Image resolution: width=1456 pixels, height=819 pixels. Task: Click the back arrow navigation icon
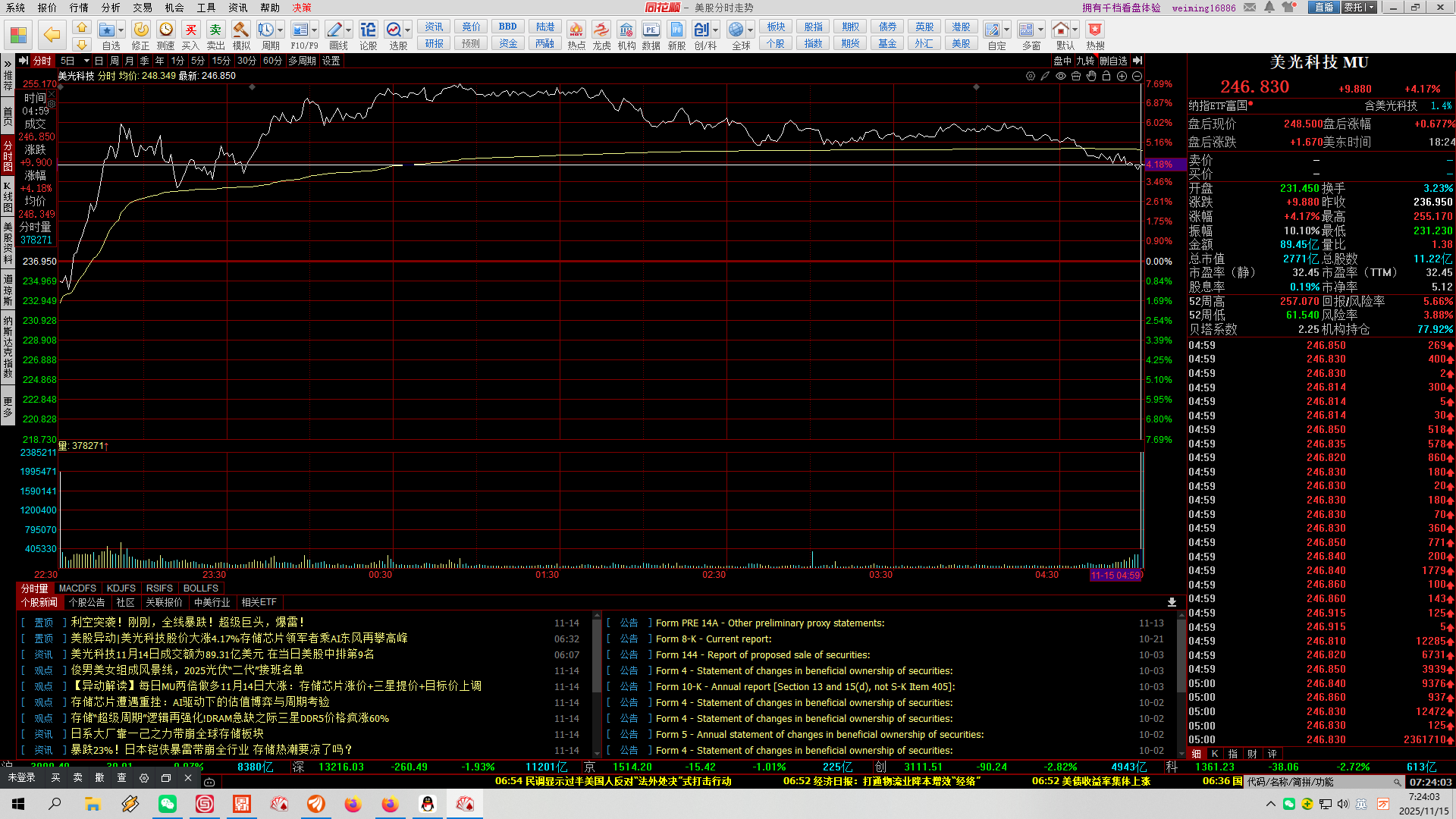click(x=52, y=34)
